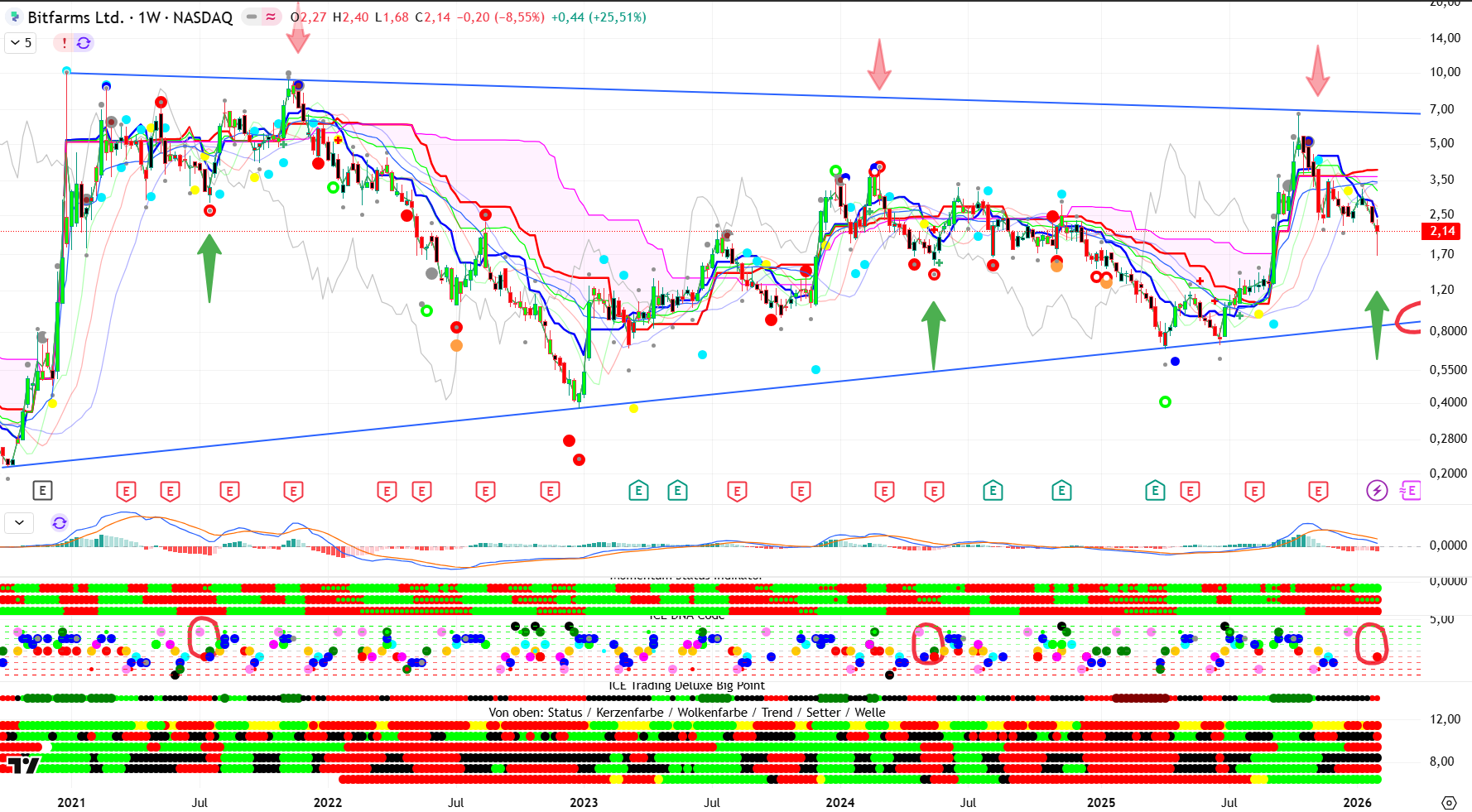The height and width of the screenshot is (812, 1472).
Task: Click the refresh icon beside the red exclamation badge
Action: click(84, 43)
